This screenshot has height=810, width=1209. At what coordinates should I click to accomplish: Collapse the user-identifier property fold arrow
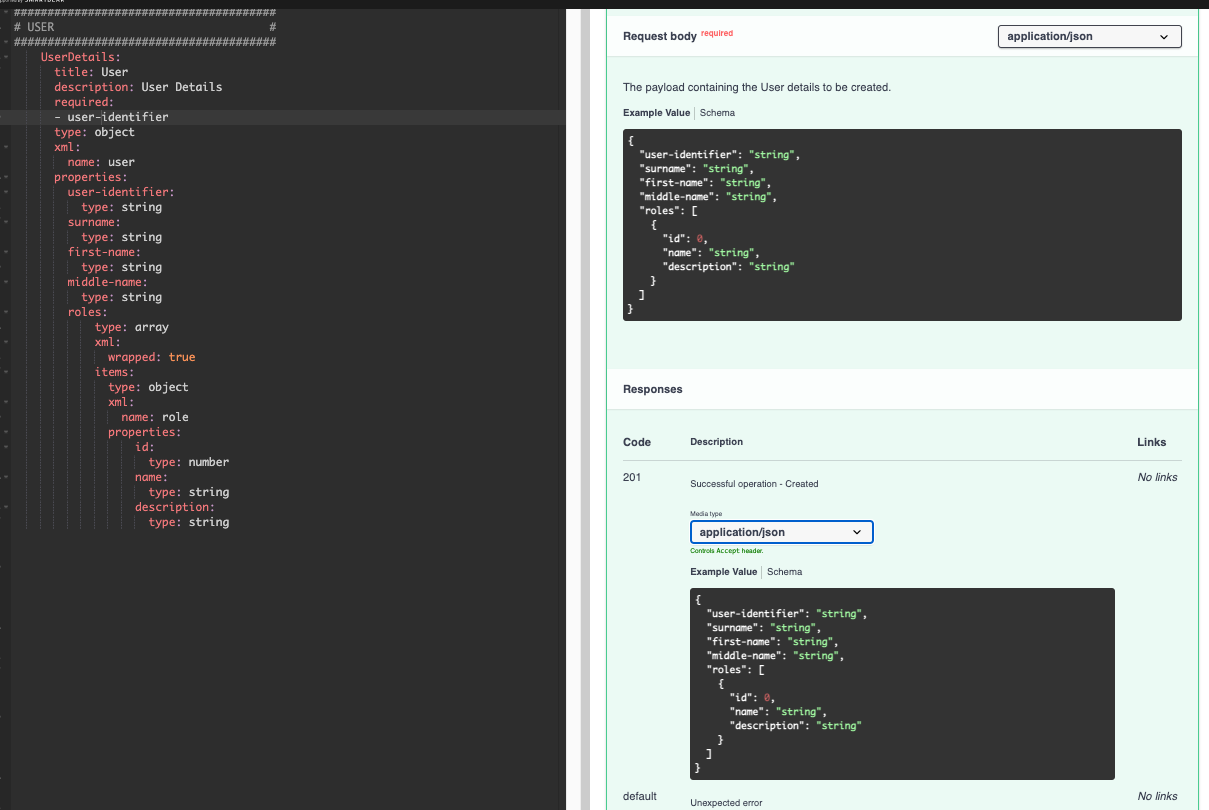point(6,192)
